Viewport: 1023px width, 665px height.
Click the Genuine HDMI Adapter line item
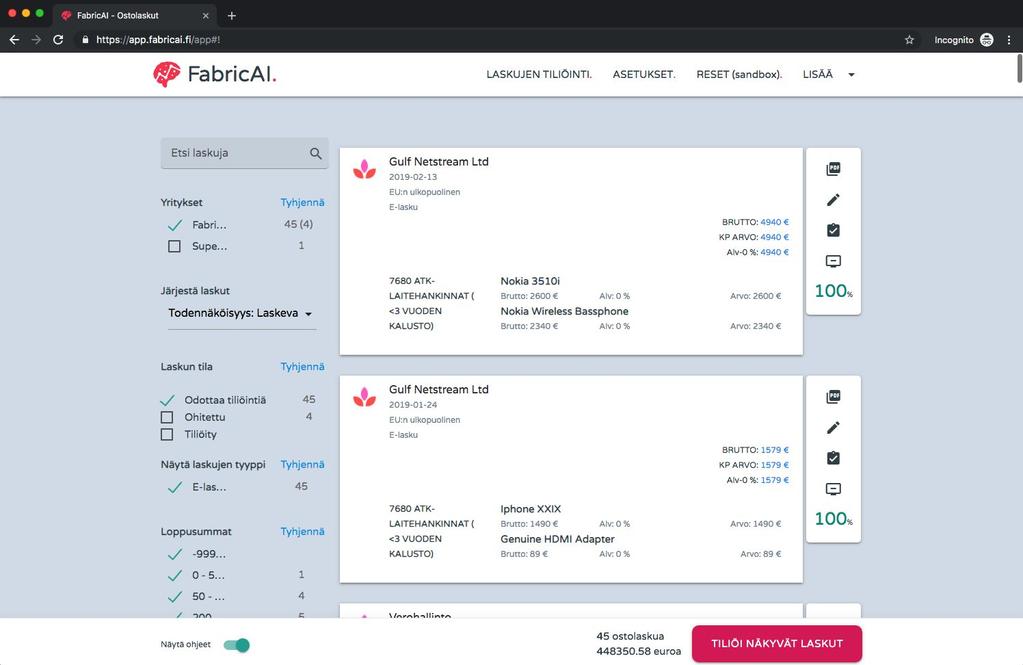click(557, 539)
